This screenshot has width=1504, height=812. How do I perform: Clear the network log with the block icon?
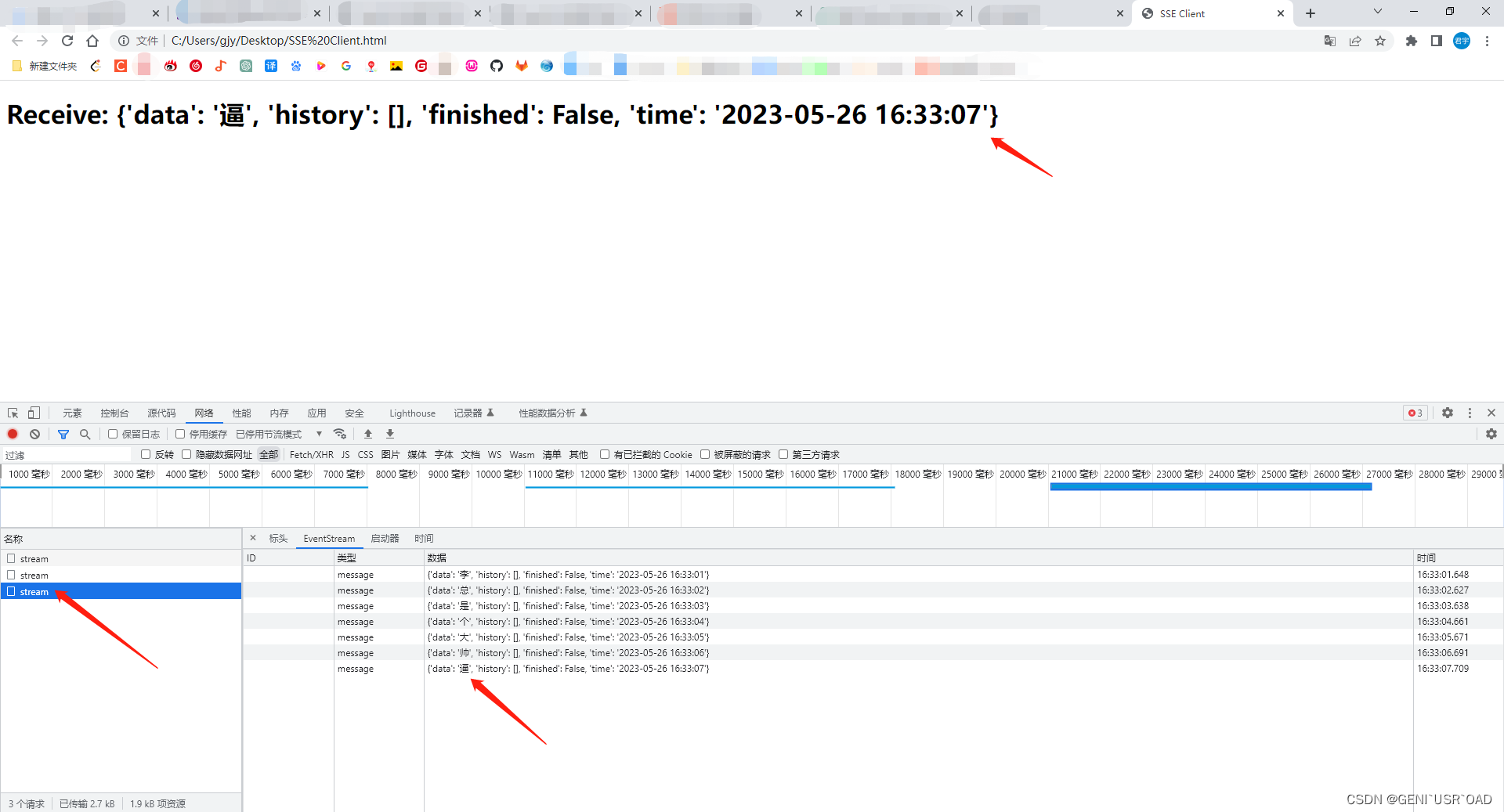pyautogui.click(x=34, y=434)
